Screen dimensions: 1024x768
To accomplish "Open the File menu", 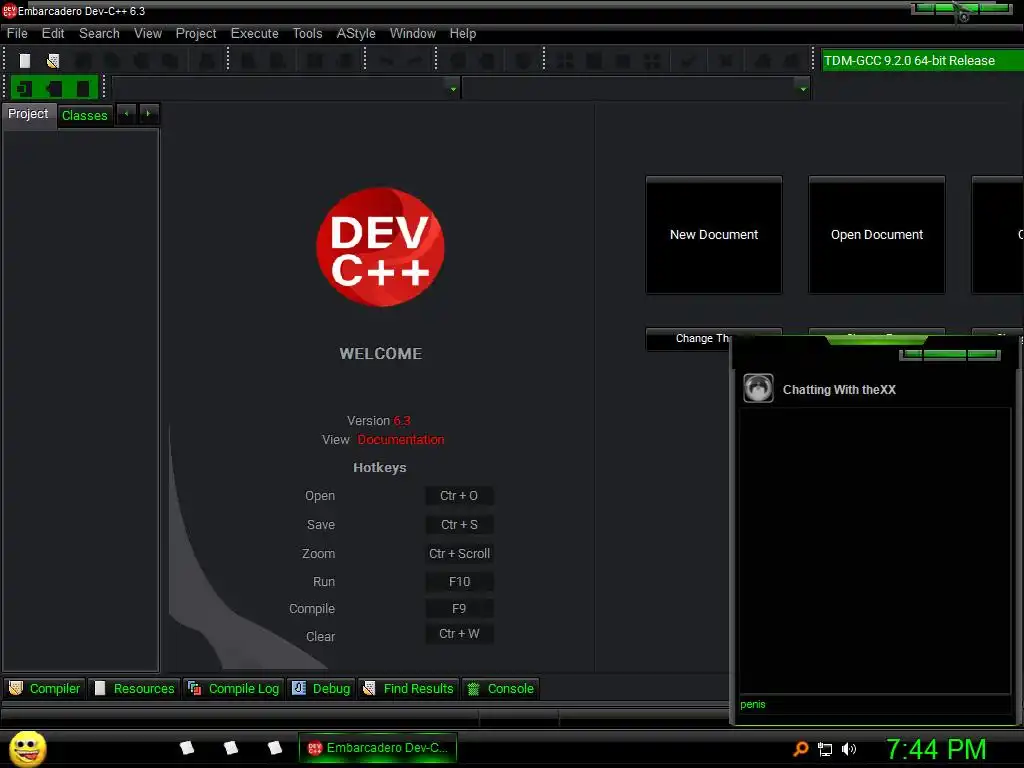I will pyautogui.click(x=17, y=33).
